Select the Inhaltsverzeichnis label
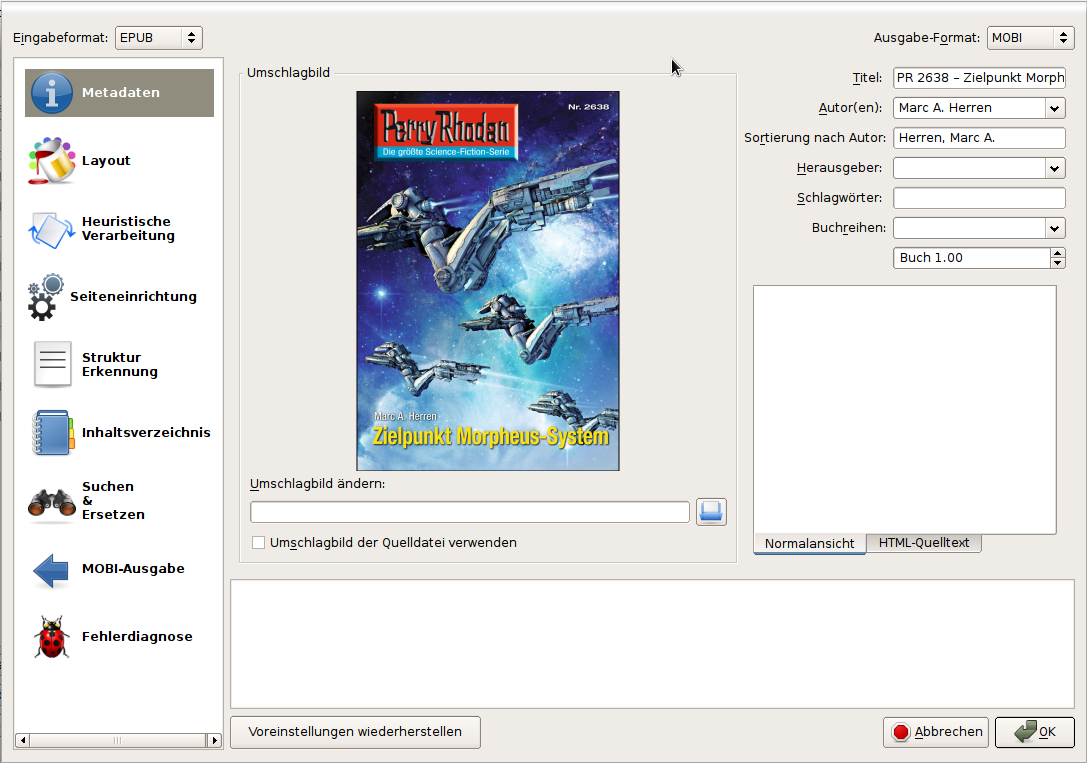Image resolution: width=1087 pixels, height=763 pixels. 146,432
